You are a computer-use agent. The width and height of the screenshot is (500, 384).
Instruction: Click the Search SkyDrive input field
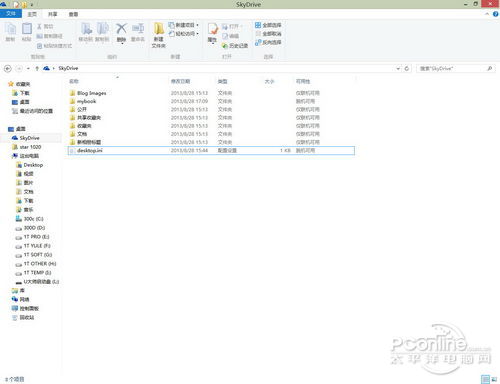455,68
